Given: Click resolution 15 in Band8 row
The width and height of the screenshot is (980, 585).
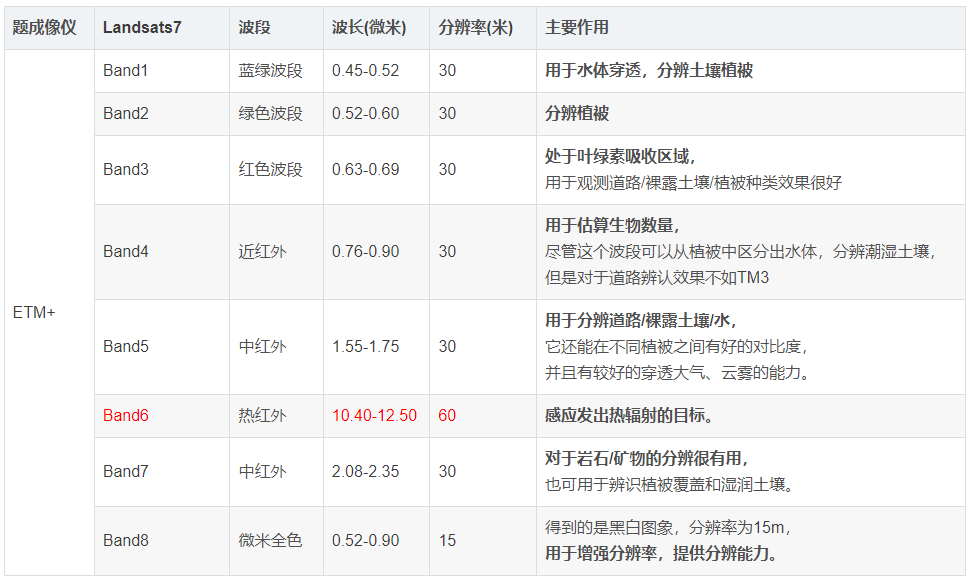Looking at the screenshot, I should [x=448, y=541].
